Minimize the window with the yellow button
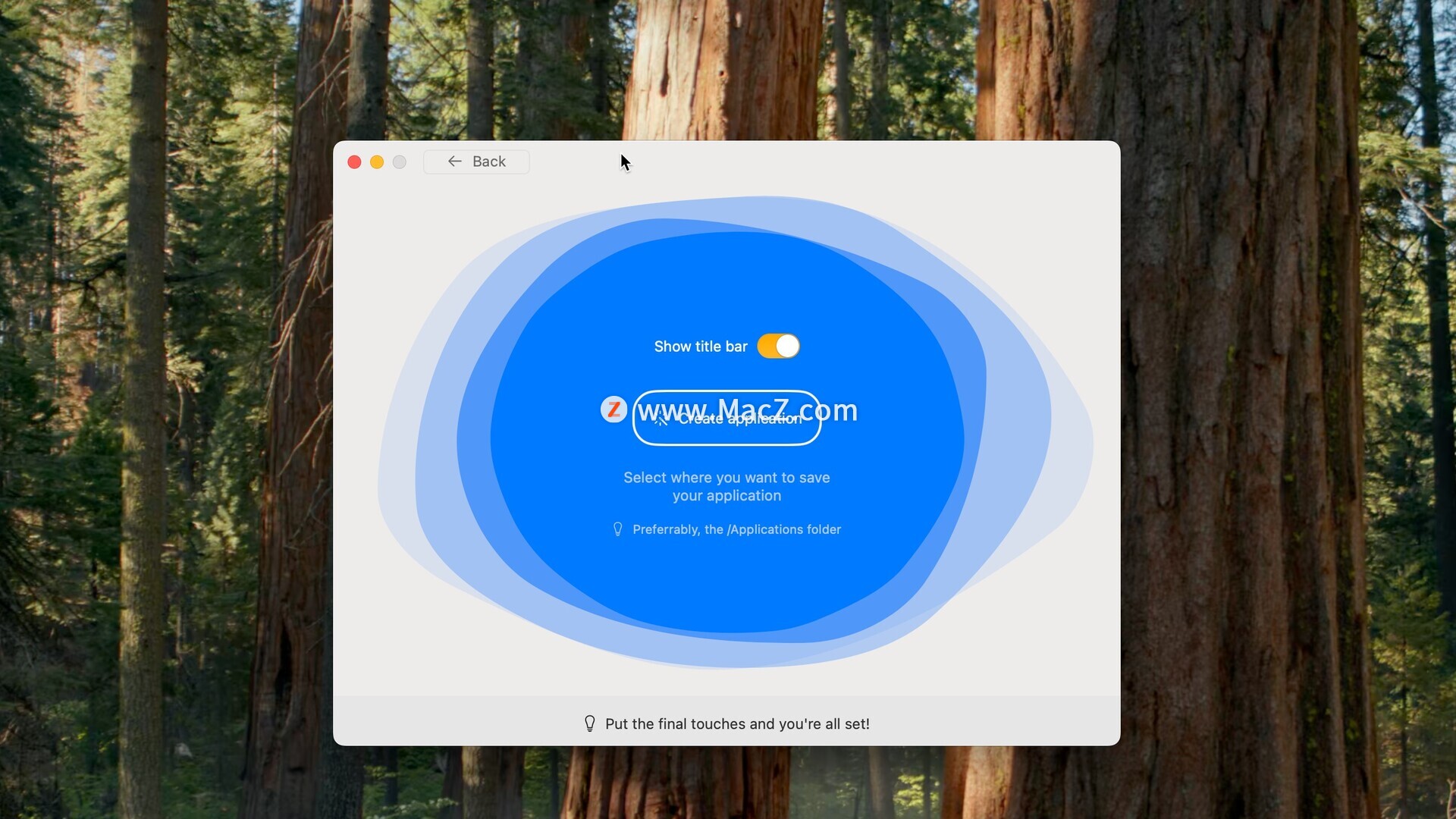The width and height of the screenshot is (1456, 819). click(x=377, y=162)
